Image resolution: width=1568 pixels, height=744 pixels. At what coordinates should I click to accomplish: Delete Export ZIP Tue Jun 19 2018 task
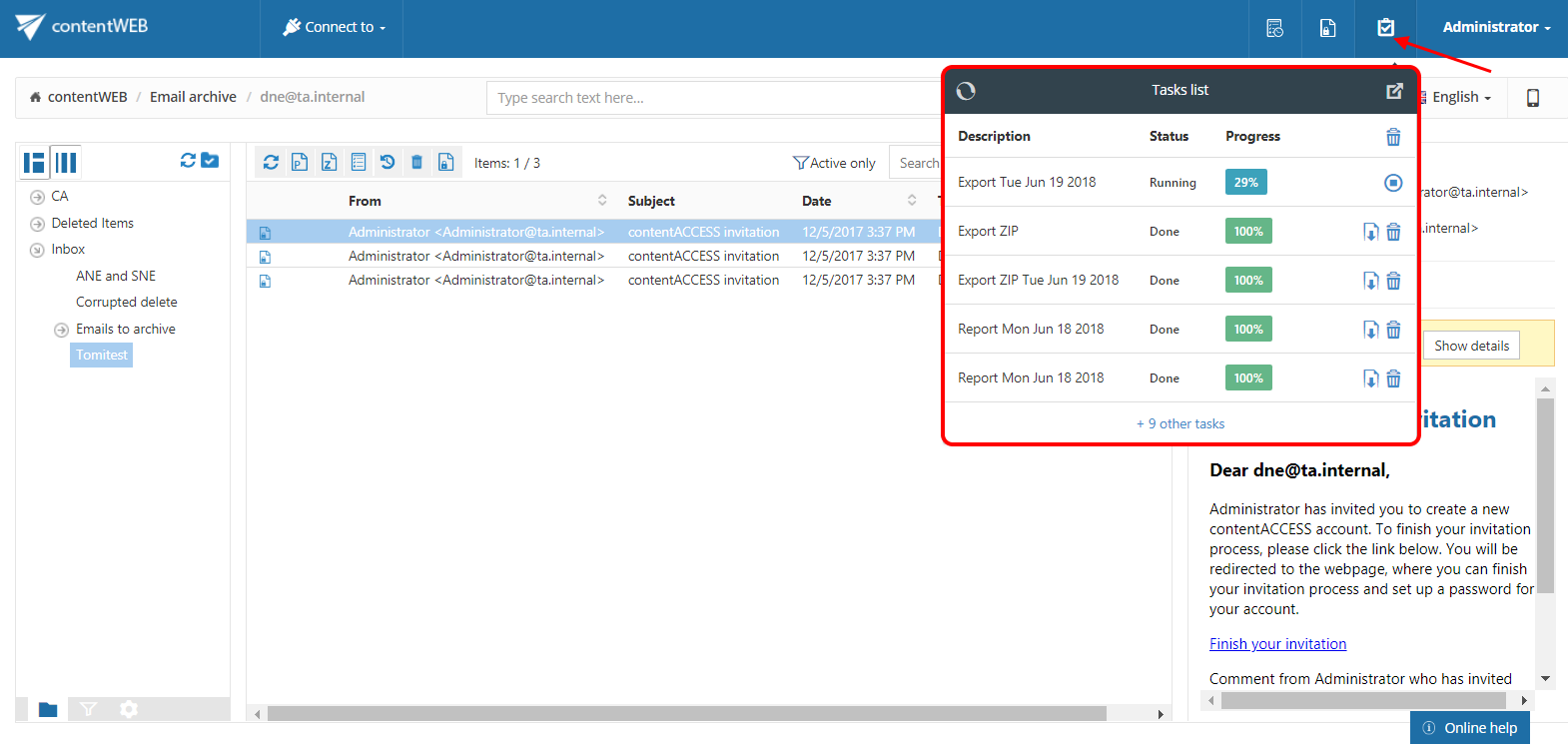point(1393,281)
